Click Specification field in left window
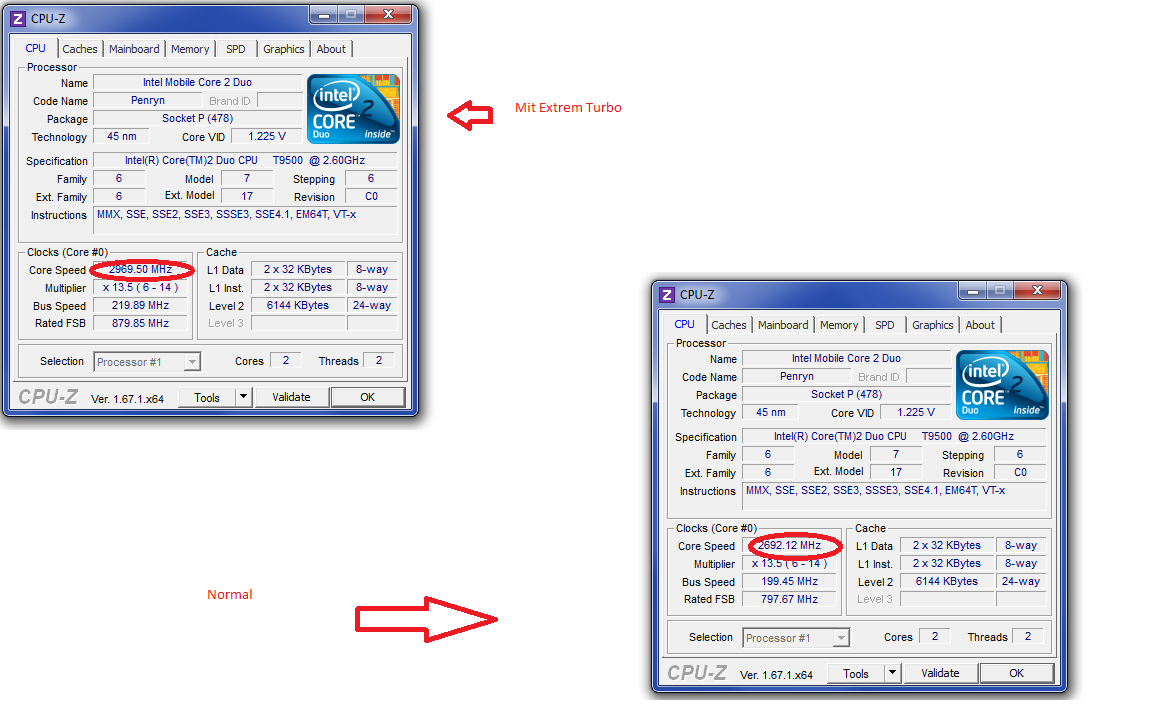Image resolution: width=1152 pixels, height=720 pixels. 245,160
